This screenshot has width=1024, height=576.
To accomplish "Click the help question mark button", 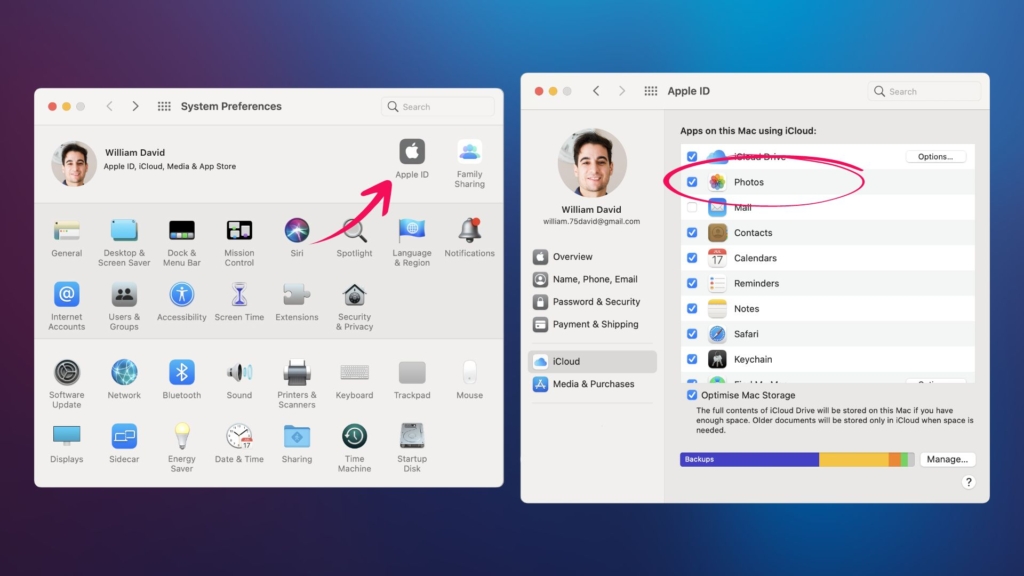I will 968,482.
